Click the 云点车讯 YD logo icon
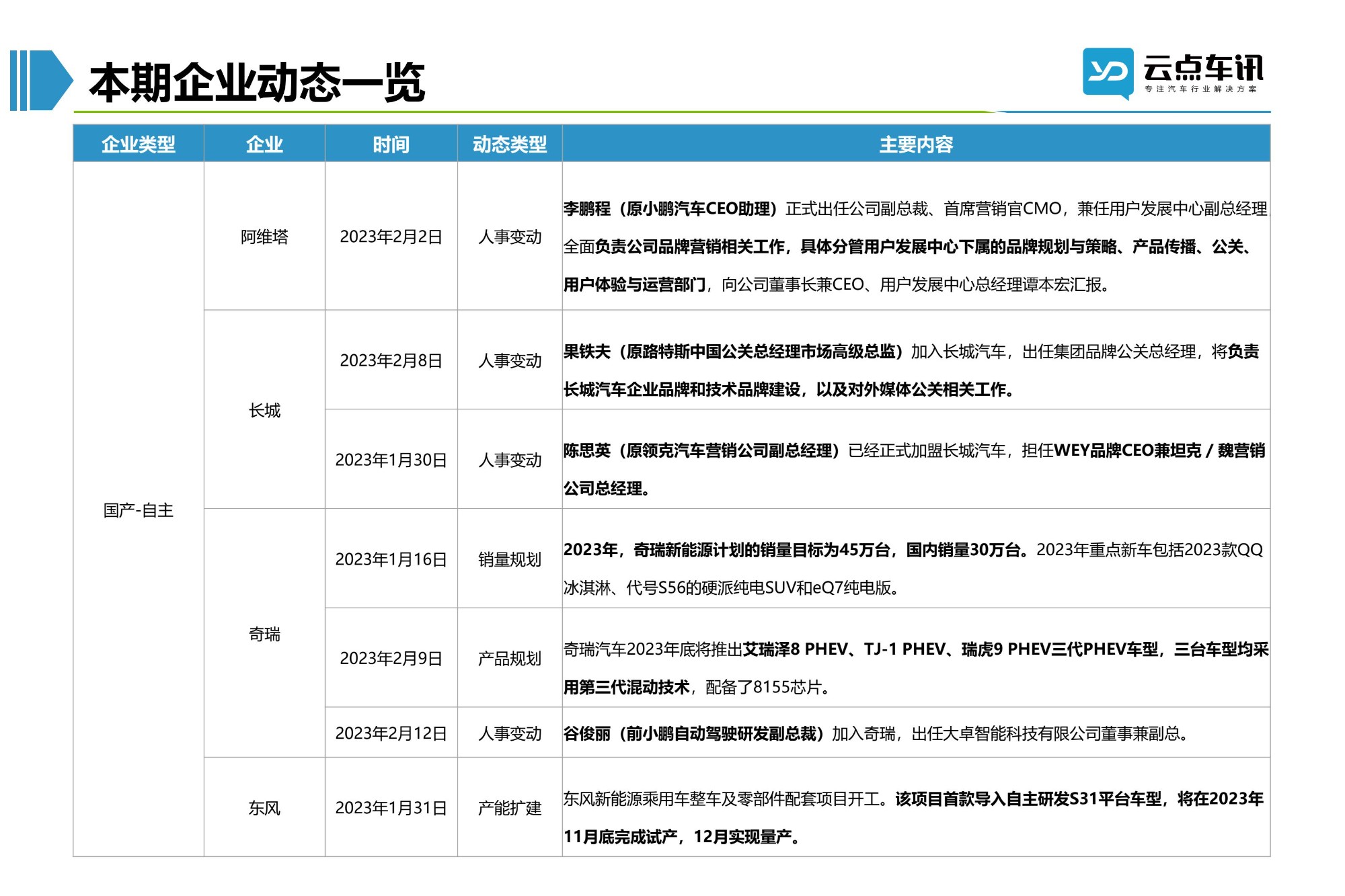Viewport: 1345px width, 896px height. [x=1108, y=73]
